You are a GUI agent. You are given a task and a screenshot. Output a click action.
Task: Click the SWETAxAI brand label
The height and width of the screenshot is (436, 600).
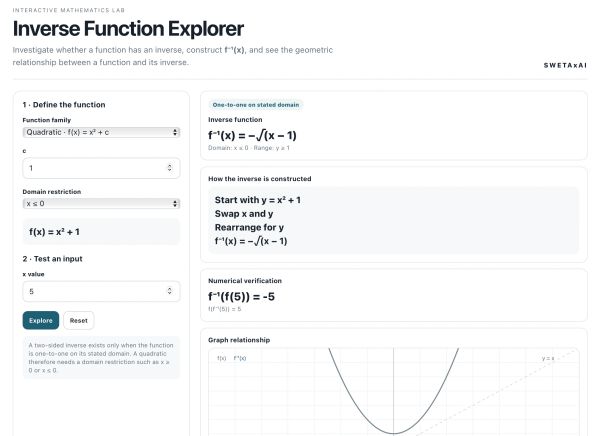[x=565, y=65]
